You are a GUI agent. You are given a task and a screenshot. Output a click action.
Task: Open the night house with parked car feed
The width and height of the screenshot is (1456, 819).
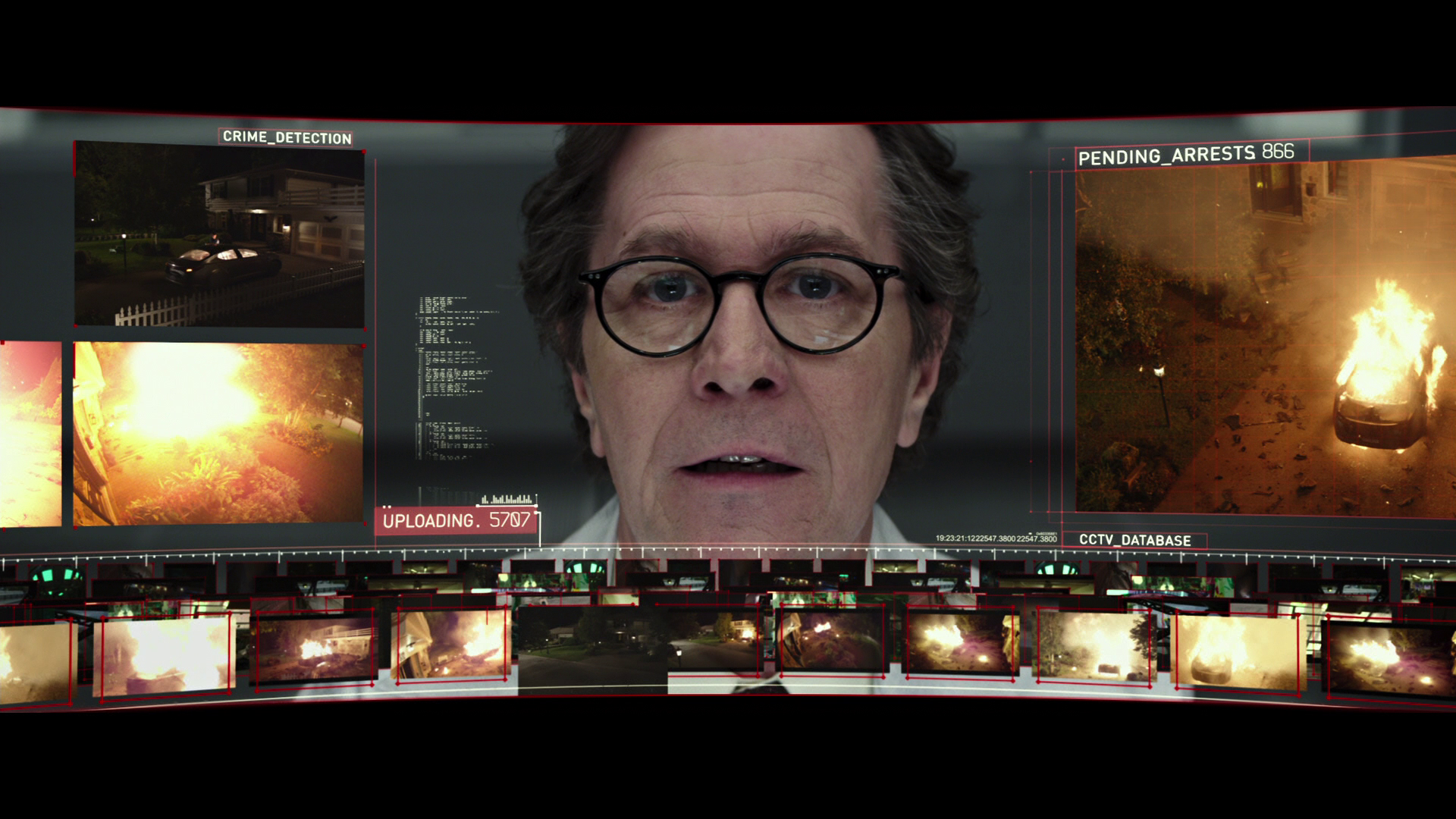click(219, 234)
